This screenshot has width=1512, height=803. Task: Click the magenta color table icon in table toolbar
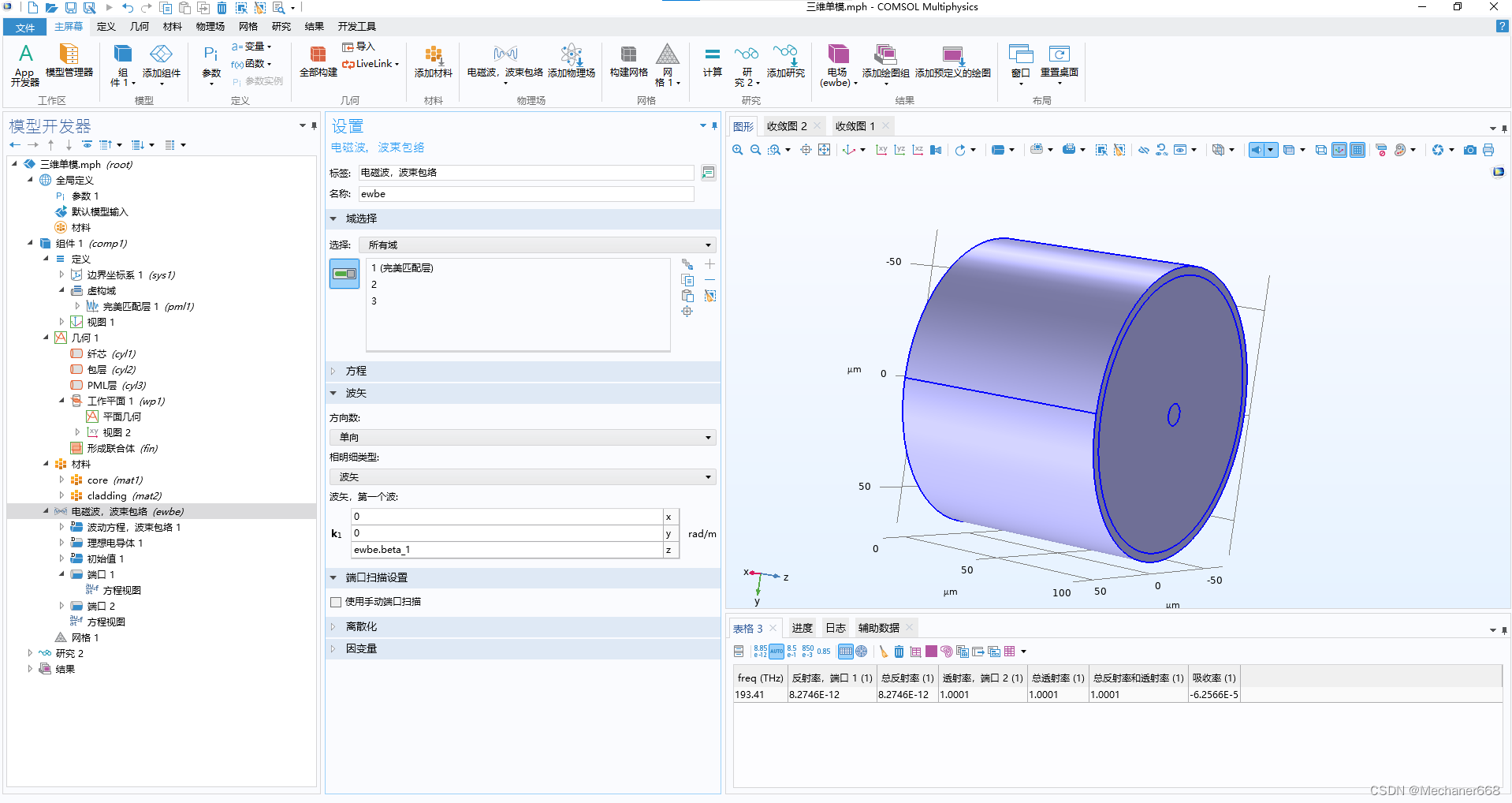coord(931,652)
